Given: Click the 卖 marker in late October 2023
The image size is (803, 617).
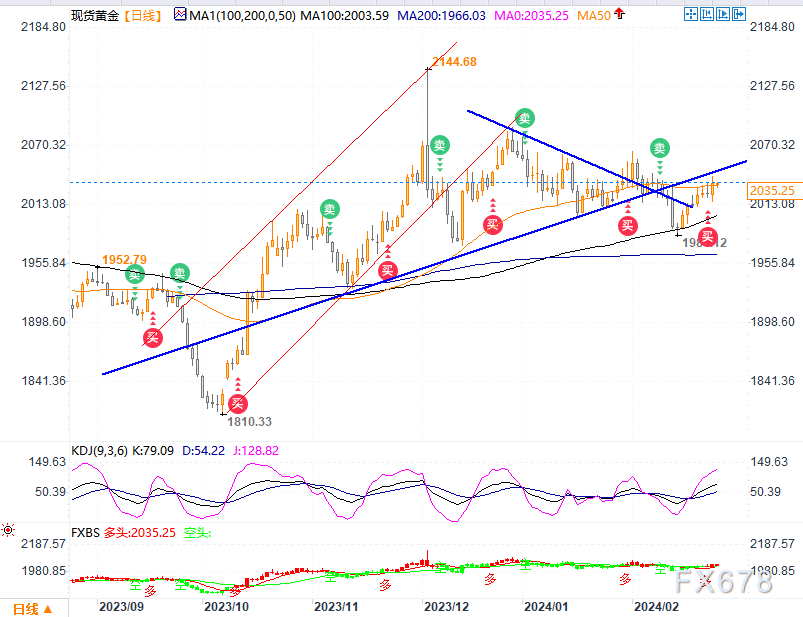Looking at the screenshot, I should tap(330, 209).
